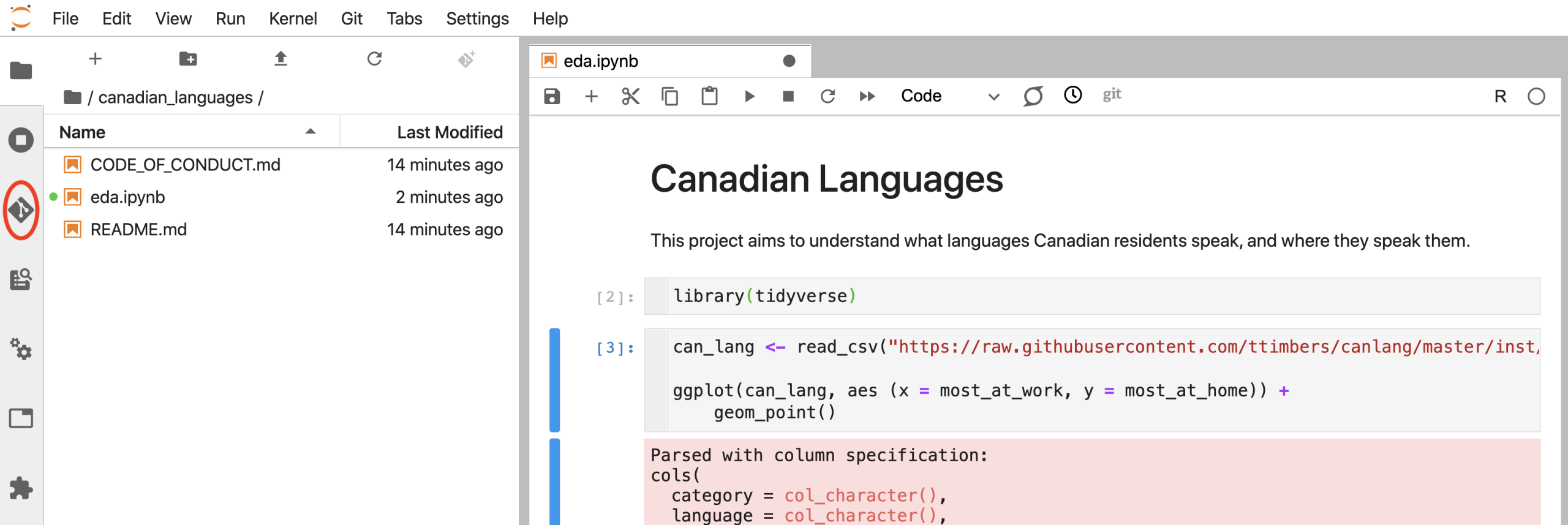
Task: Click the upload files icon
Action: [281, 59]
